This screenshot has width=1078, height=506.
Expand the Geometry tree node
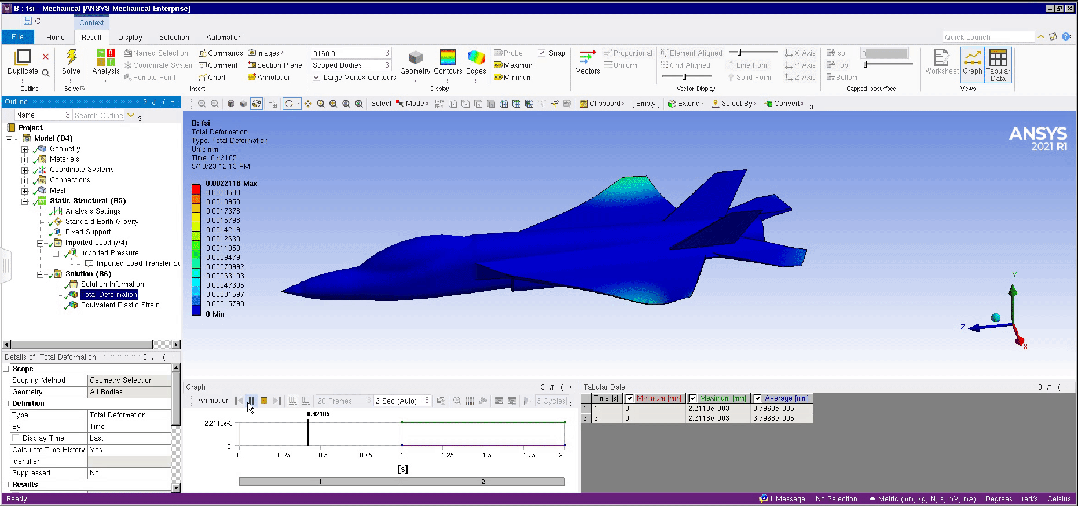pos(25,148)
